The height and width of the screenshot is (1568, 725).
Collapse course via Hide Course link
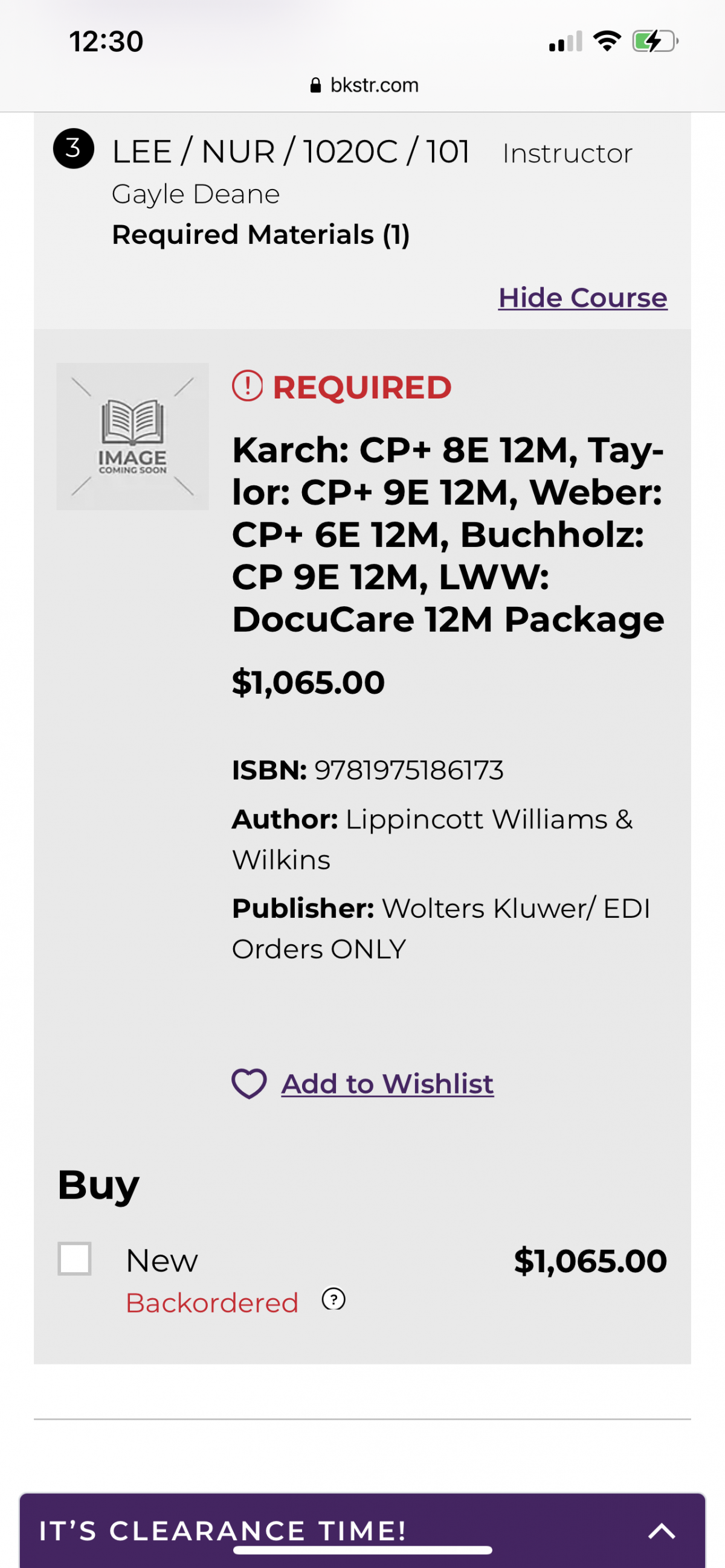(x=582, y=298)
